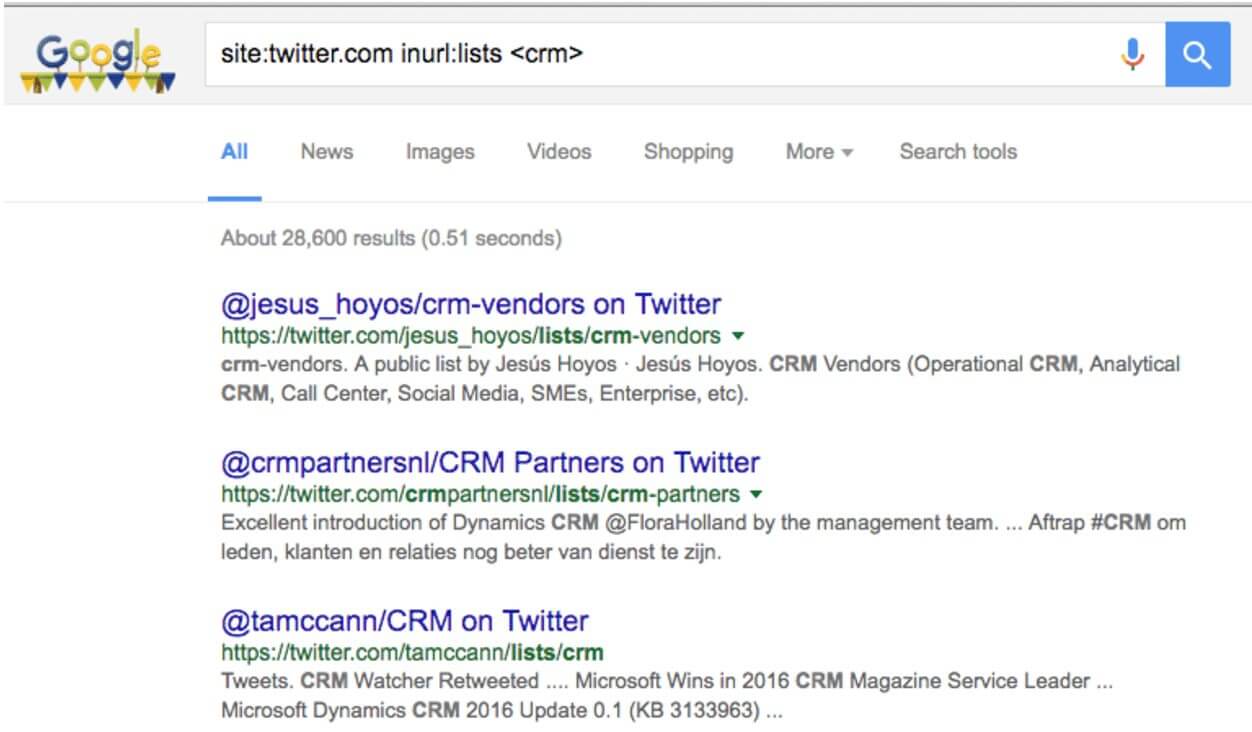Click the green tamccann/lists/crm URL
This screenshot has height=732, width=1252.
pyautogui.click(x=412, y=653)
